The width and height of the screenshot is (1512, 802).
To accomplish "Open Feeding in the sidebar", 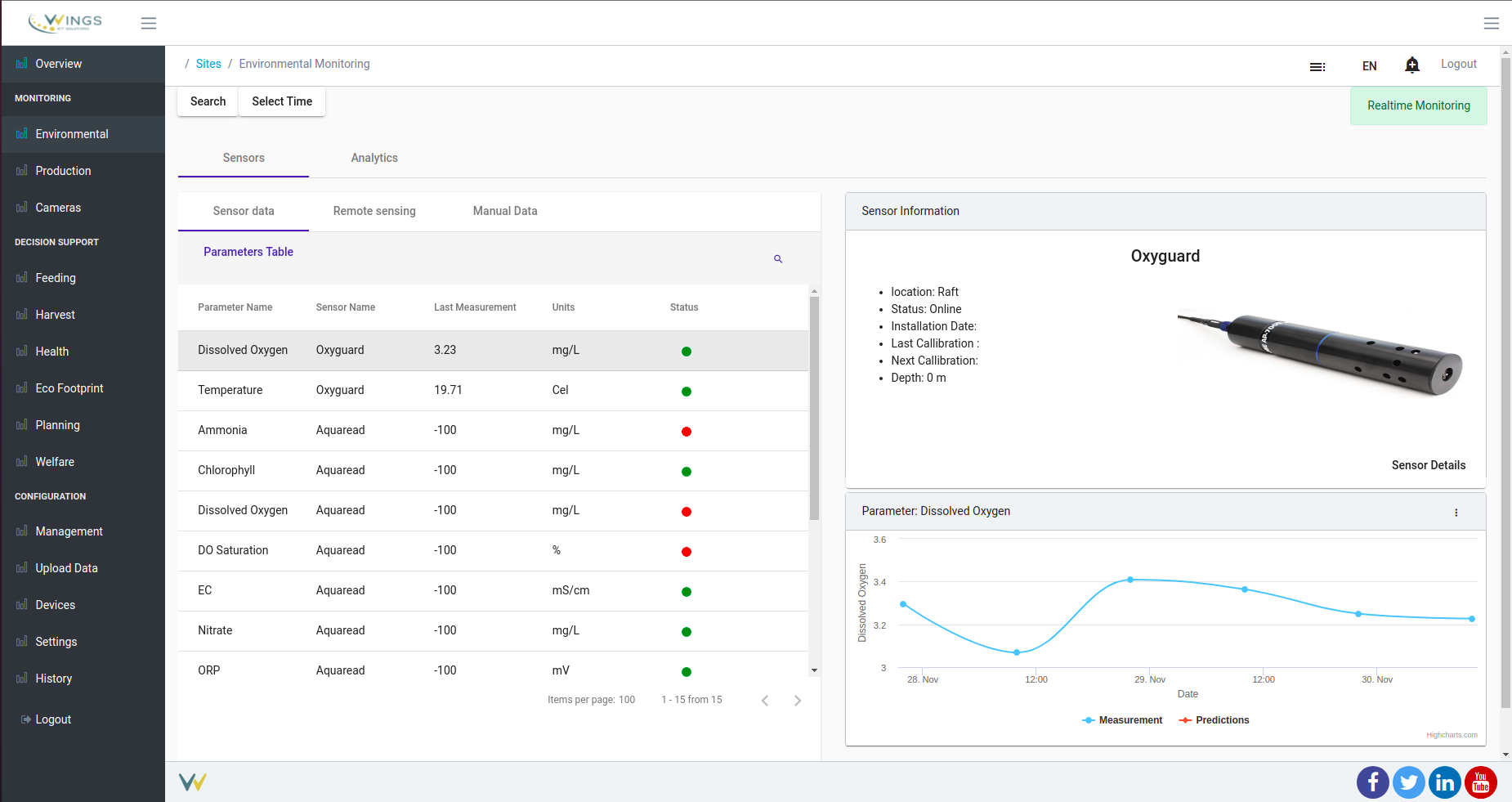I will click(x=83, y=278).
